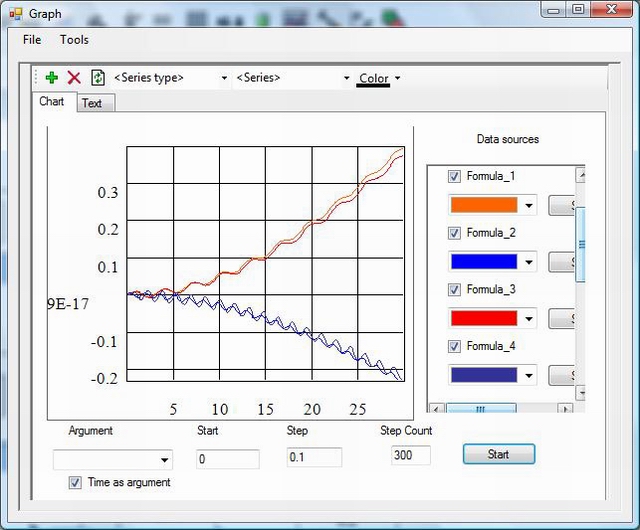This screenshot has width=640, height=530.
Task: Toggle the Formula_4 checkbox
Action: point(454,347)
